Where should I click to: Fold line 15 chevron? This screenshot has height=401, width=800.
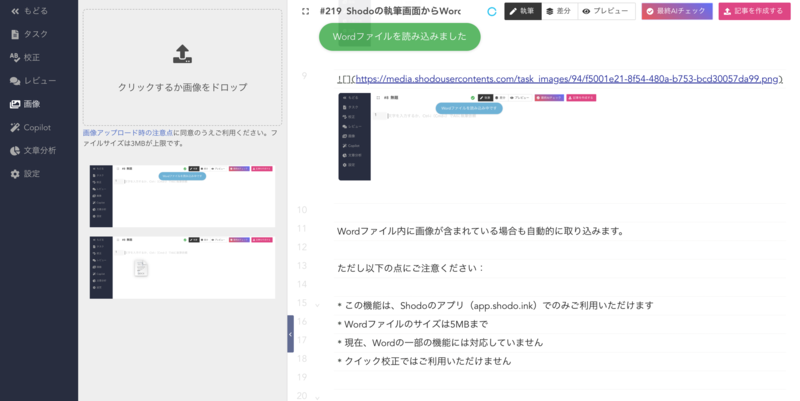pos(317,306)
